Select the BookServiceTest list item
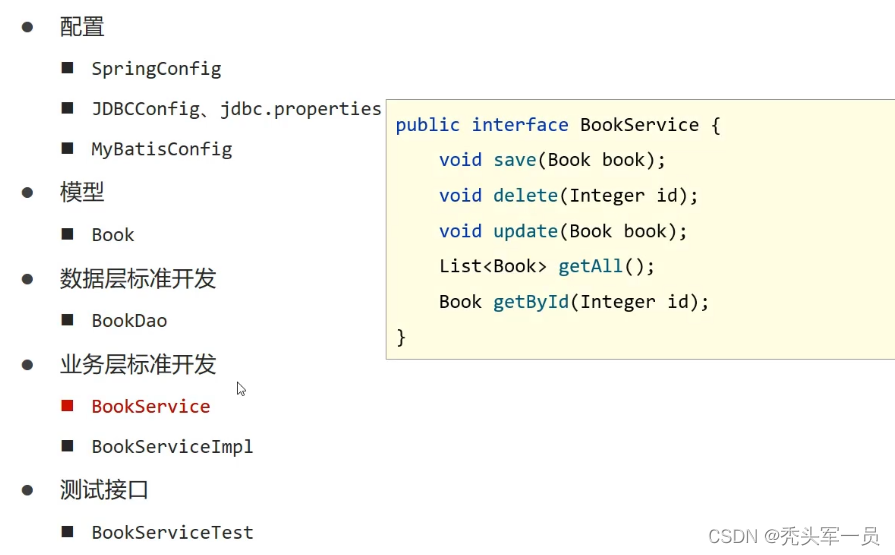 (172, 532)
